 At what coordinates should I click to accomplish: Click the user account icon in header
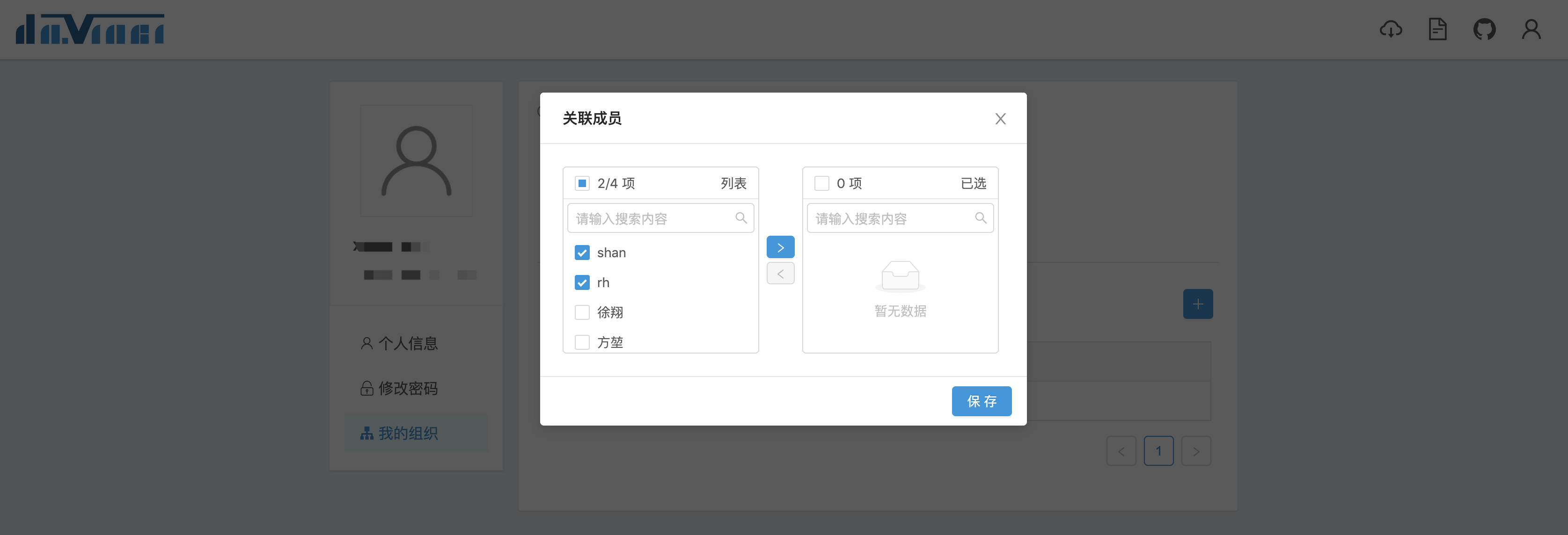pos(1531,29)
